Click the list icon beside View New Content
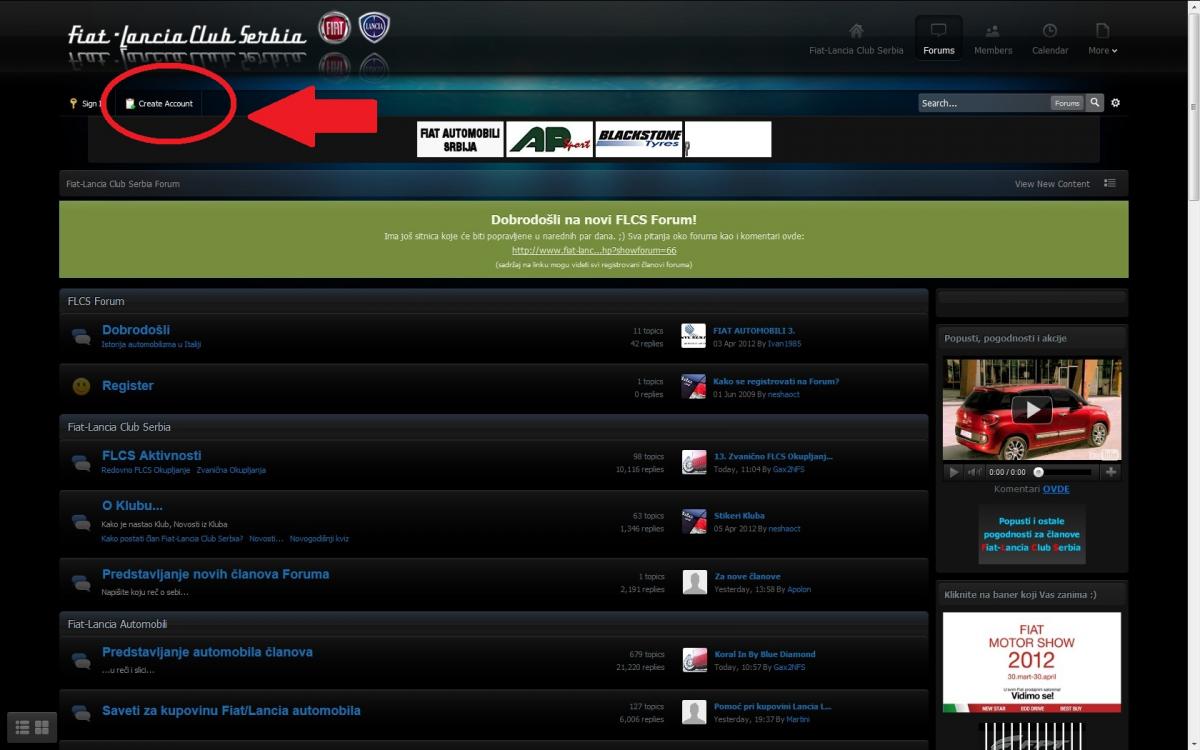This screenshot has height=750, width=1200. [x=1110, y=183]
